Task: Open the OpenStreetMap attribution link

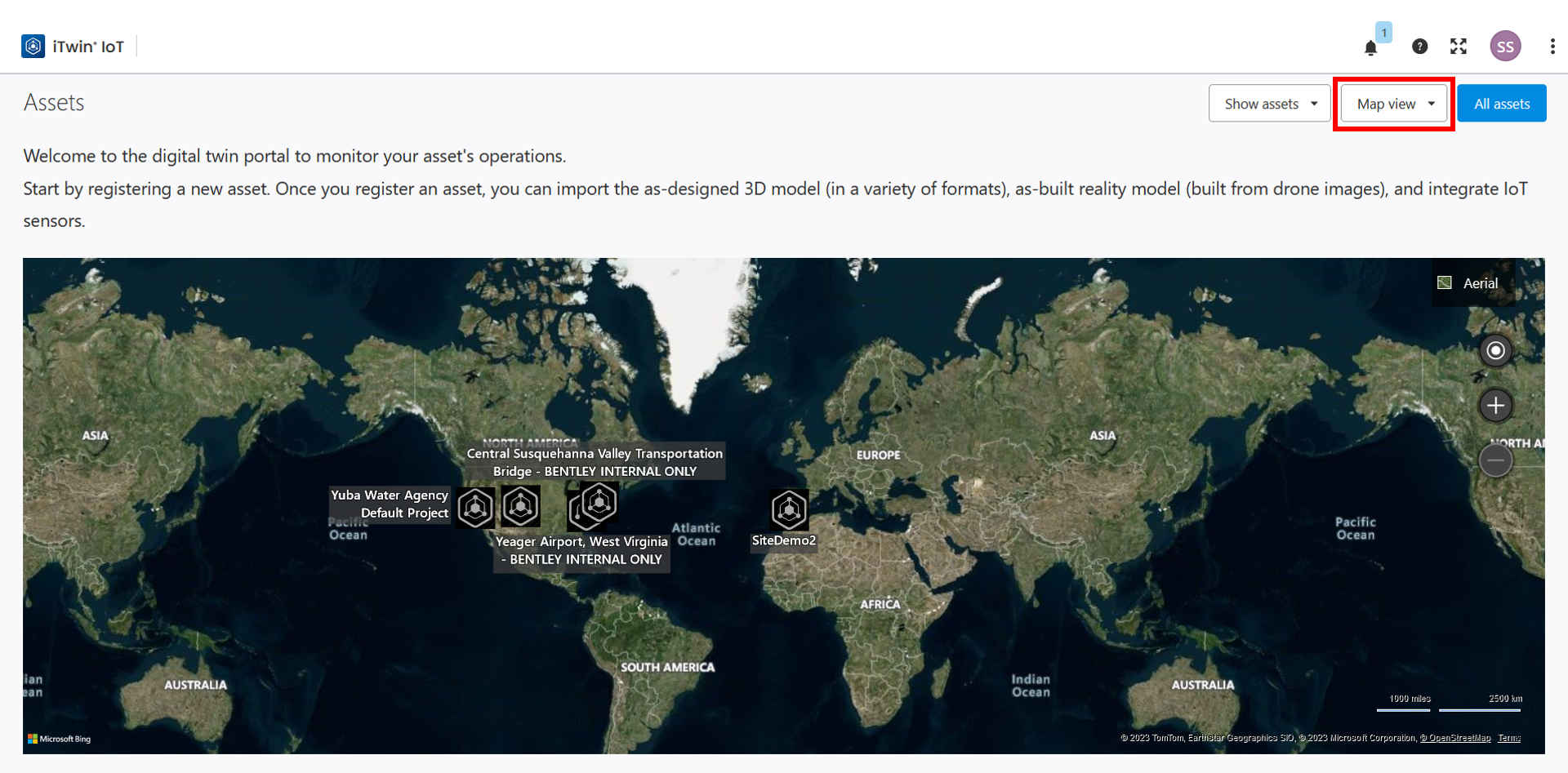Action: (1454, 738)
